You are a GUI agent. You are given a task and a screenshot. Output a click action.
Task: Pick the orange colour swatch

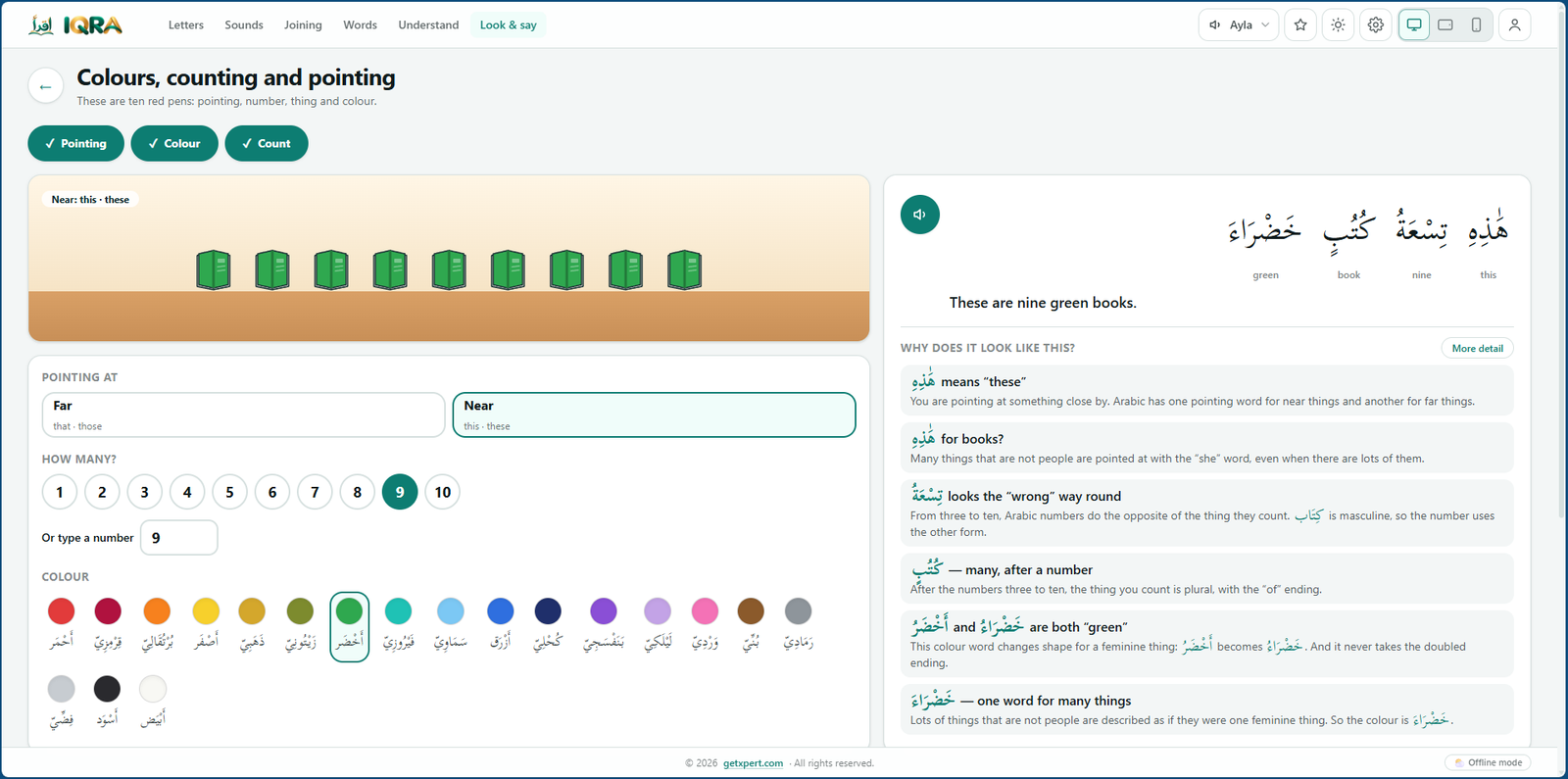157,611
